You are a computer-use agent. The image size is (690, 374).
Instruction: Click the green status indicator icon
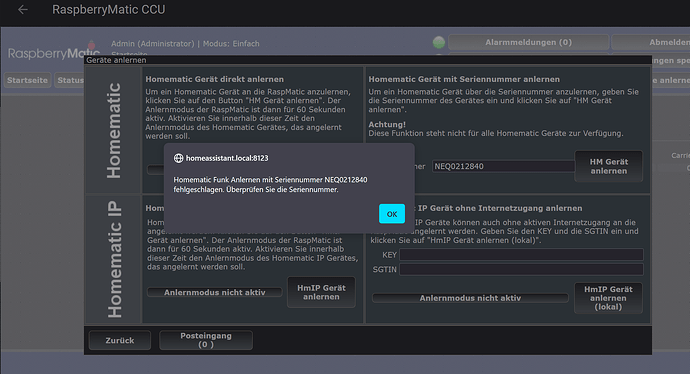click(439, 43)
